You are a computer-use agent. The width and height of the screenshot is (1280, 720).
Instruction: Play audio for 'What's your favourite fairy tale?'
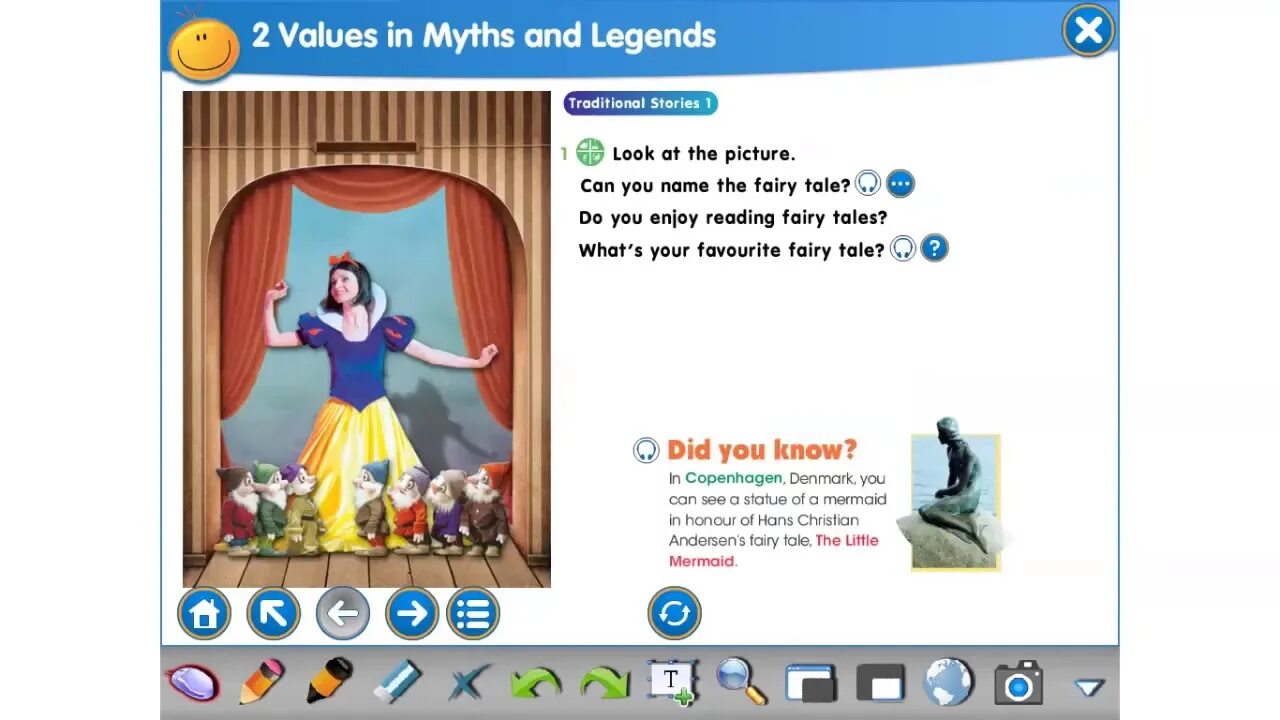pos(903,248)
